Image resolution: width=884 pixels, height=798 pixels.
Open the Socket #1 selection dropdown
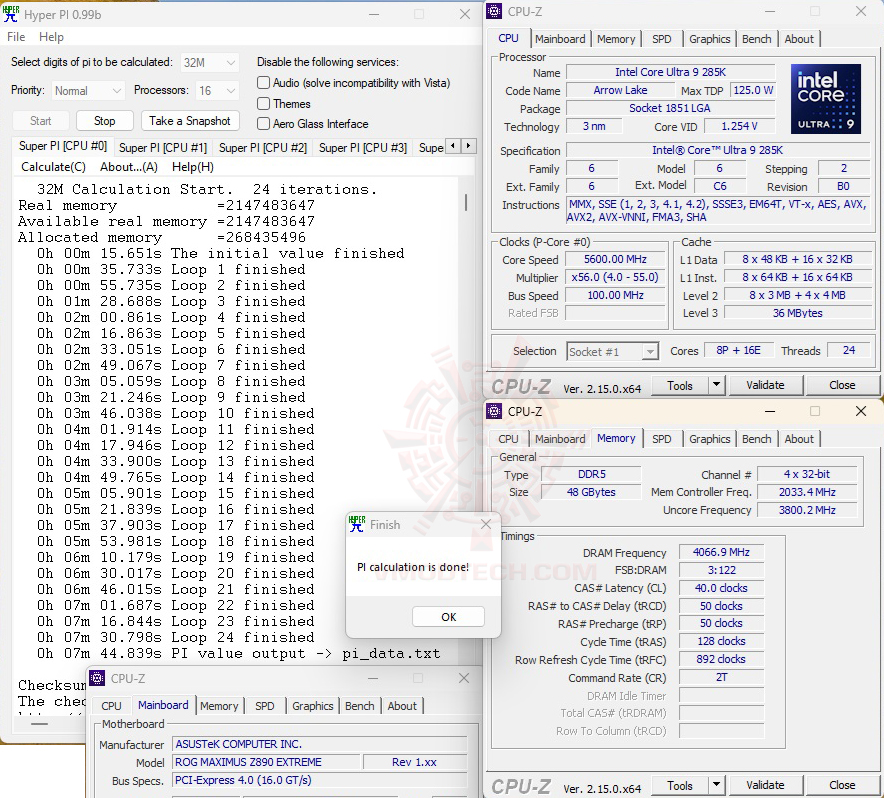click(612, 352)
